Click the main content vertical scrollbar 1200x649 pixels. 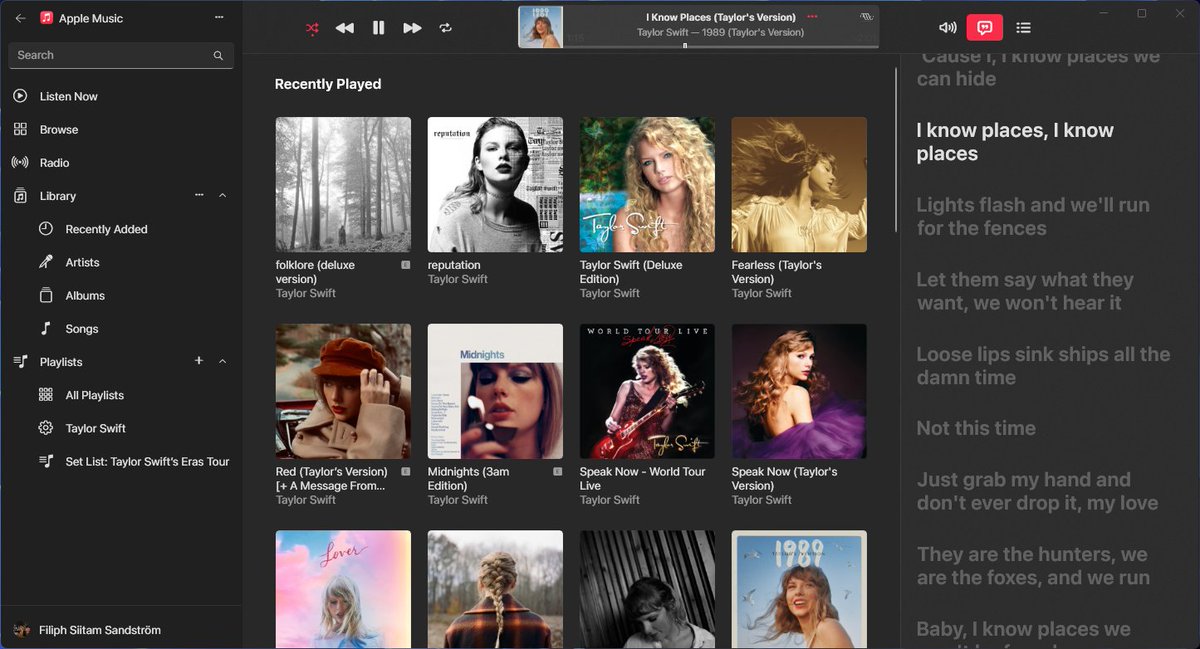pos(896,150)
